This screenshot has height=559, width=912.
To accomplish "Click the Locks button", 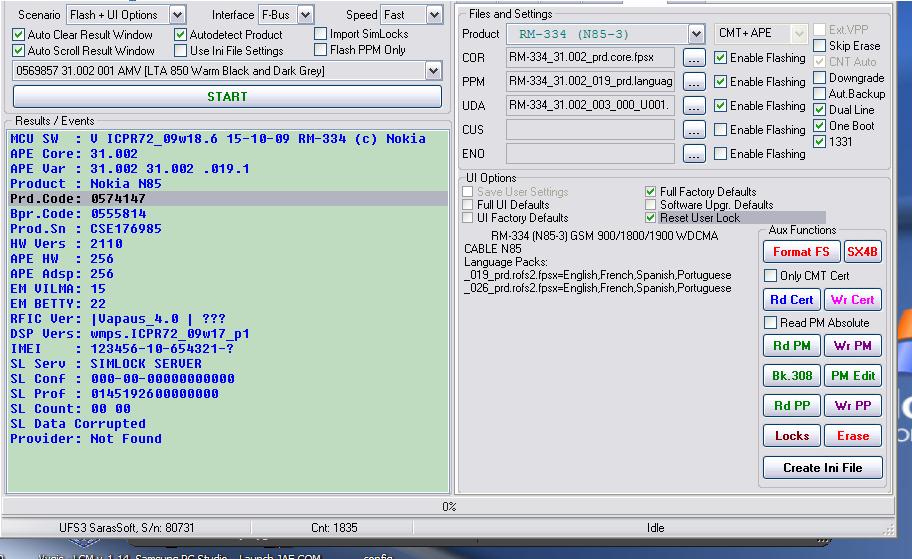I will click(792, 436).
